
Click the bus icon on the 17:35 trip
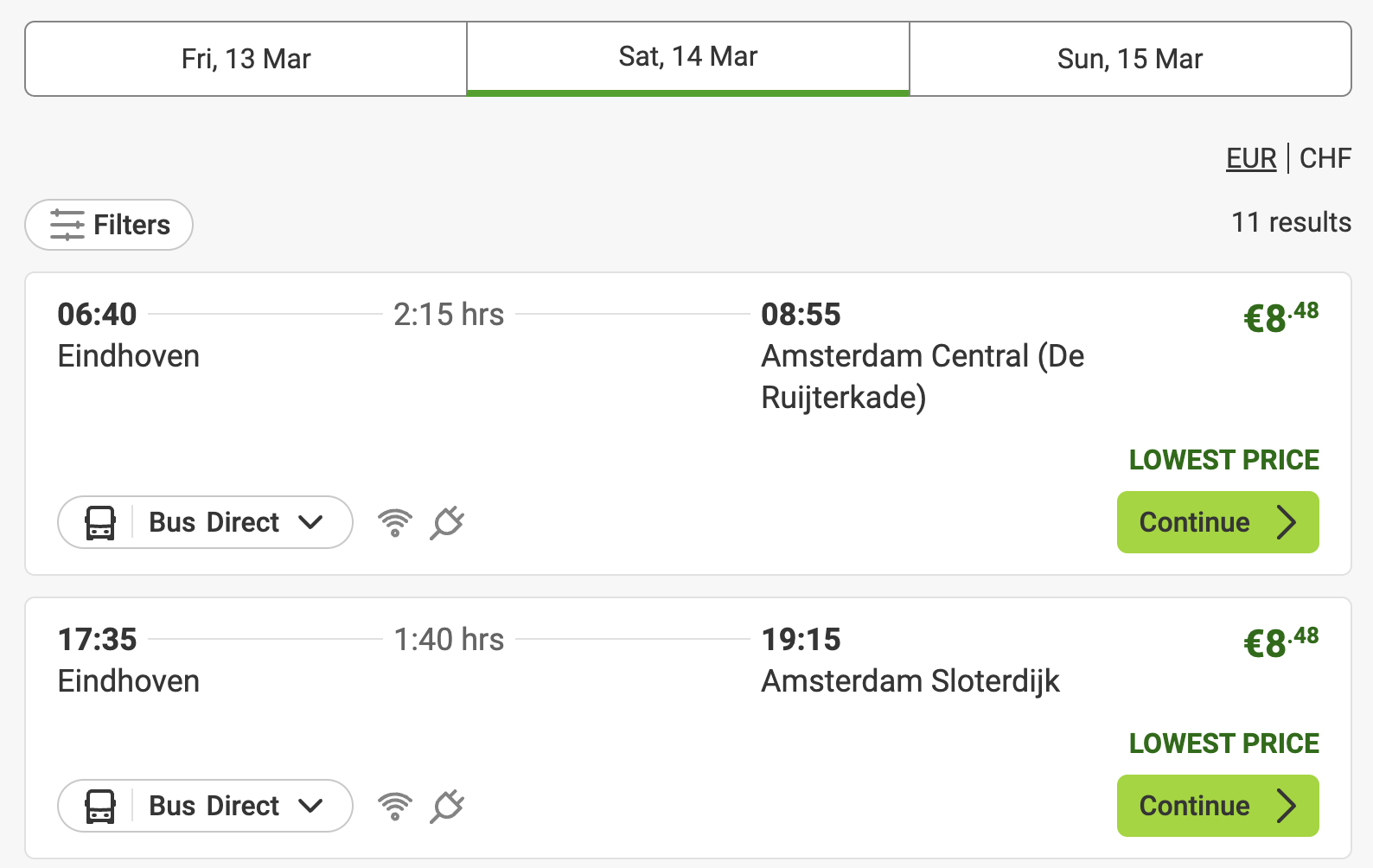tap(100, 806)
